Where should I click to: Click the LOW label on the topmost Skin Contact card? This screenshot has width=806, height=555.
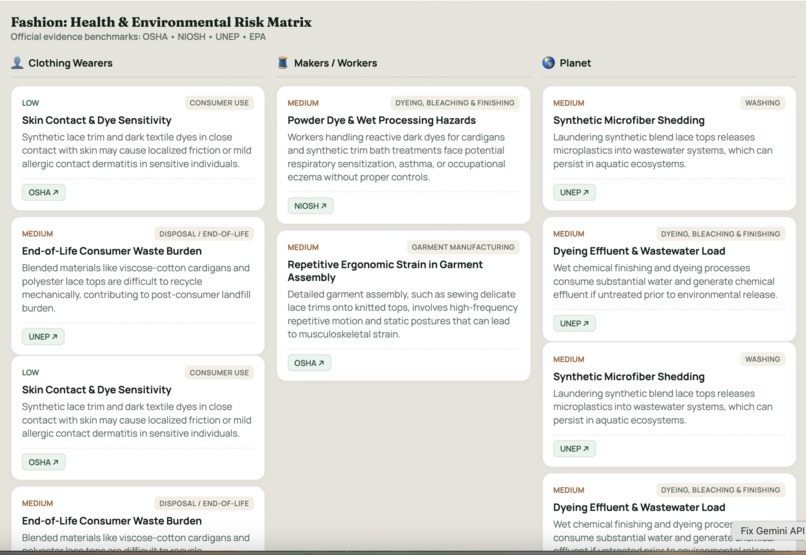[30, 103]
